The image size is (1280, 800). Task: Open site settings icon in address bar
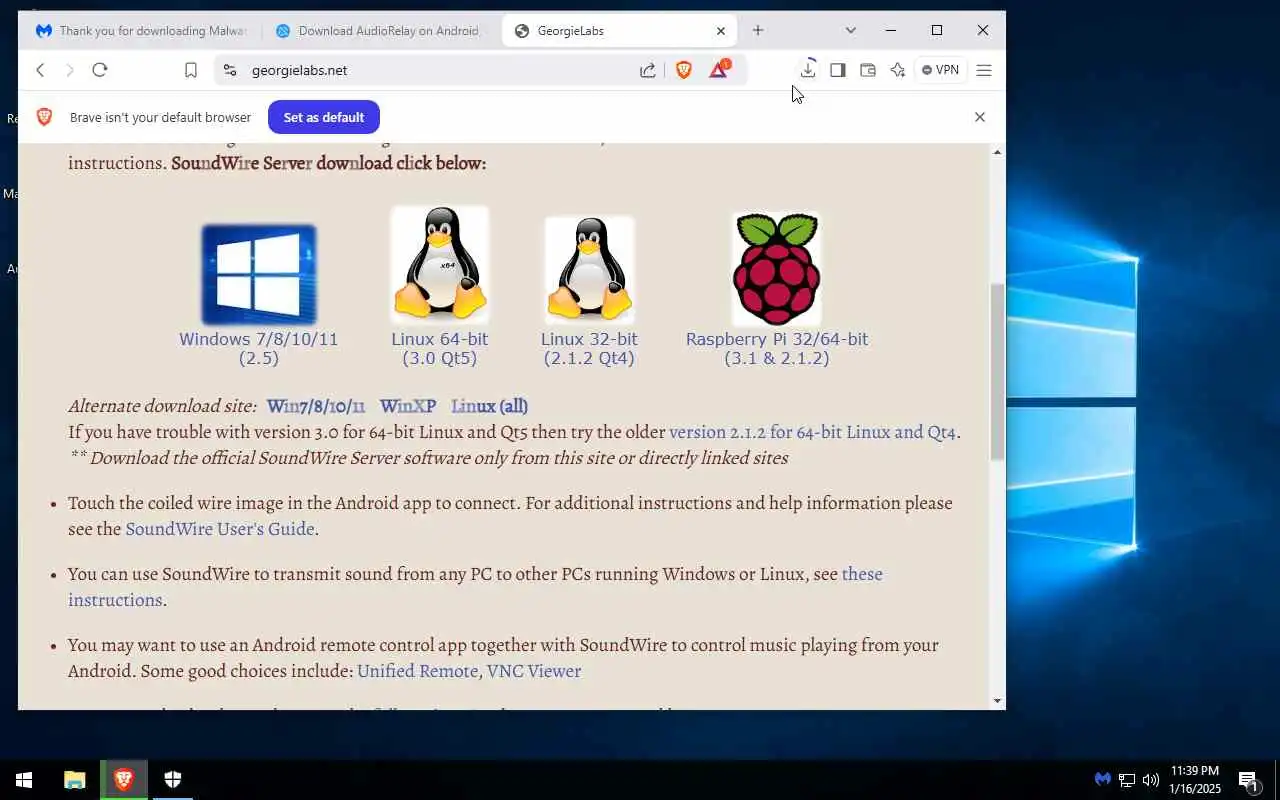(x=229, y=70)
